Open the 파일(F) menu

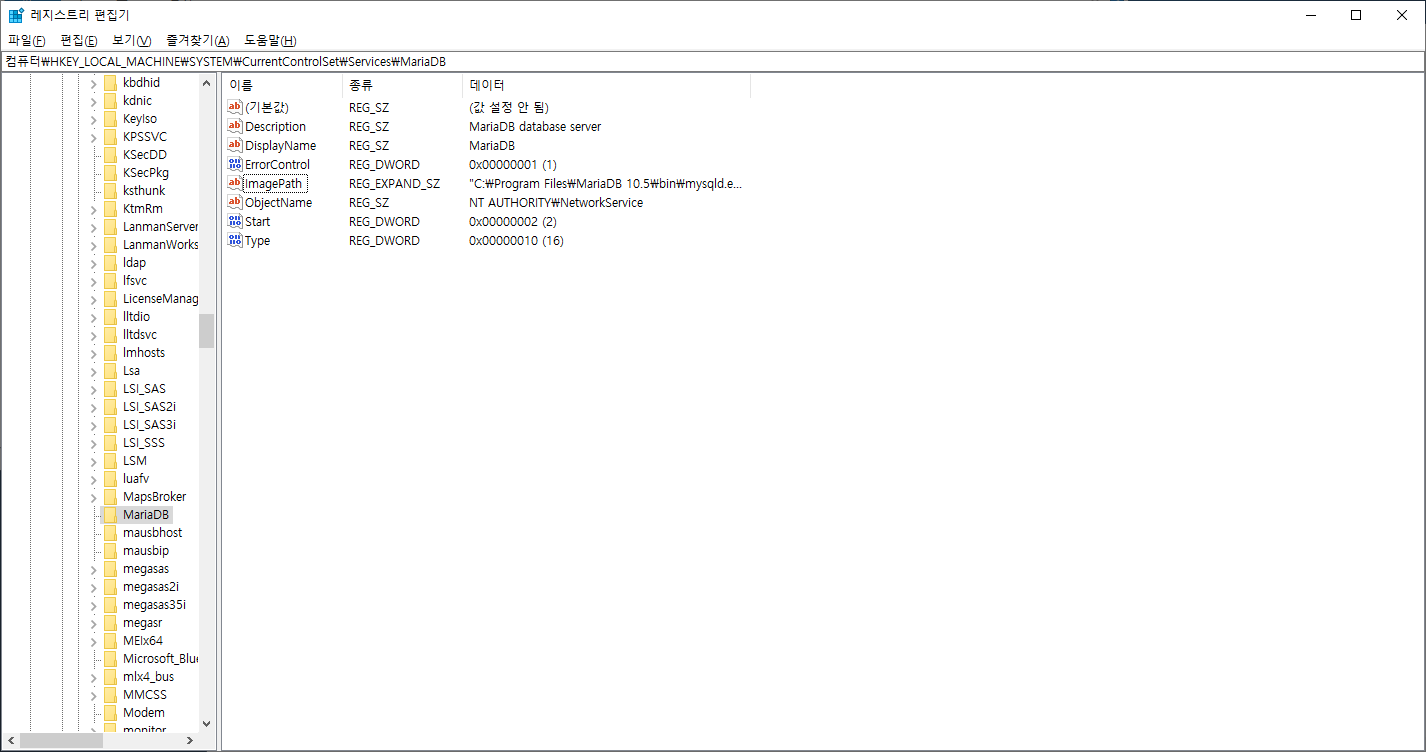27,40
